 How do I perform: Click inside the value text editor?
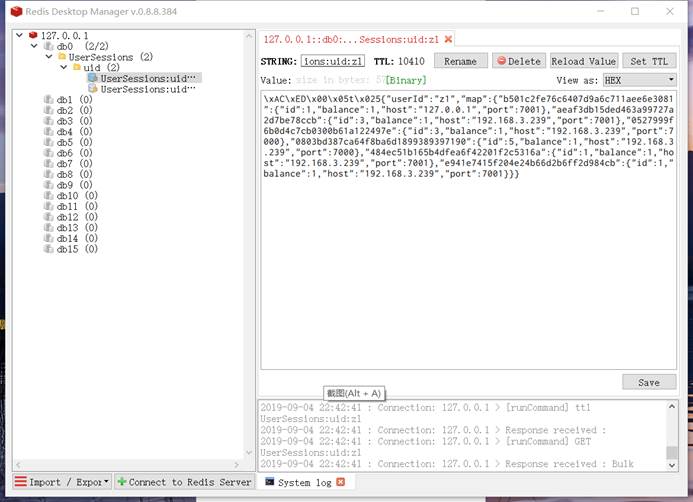tap(468, 230)
